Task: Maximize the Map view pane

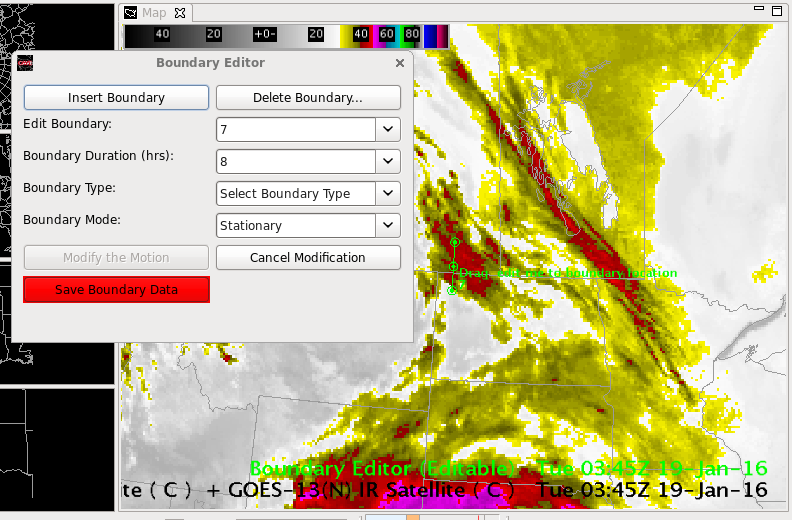Action: pyautogui.click(x=777, y=11)
